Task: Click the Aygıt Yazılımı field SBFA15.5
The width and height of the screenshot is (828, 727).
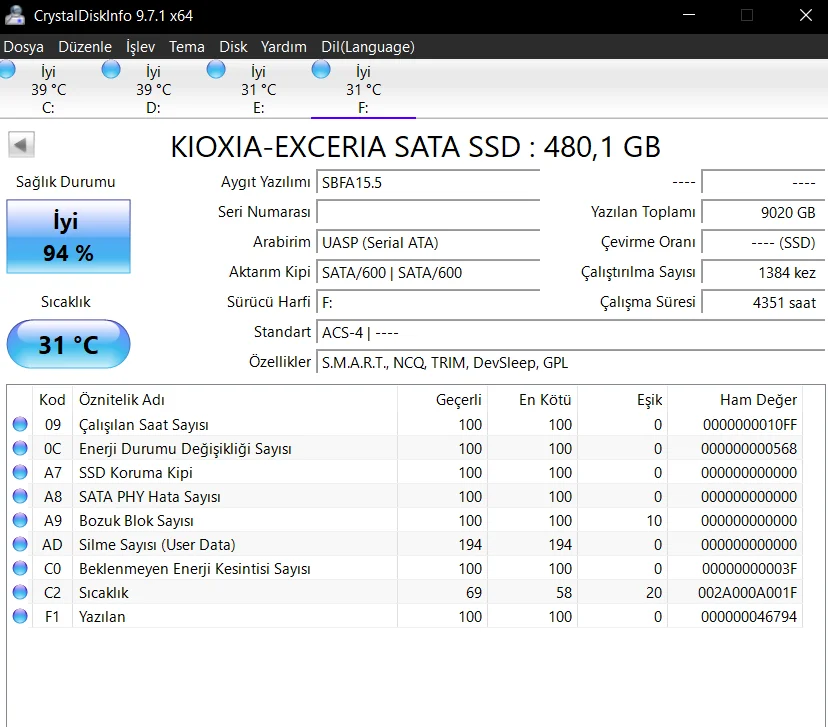Action: (x=428, y=183)
